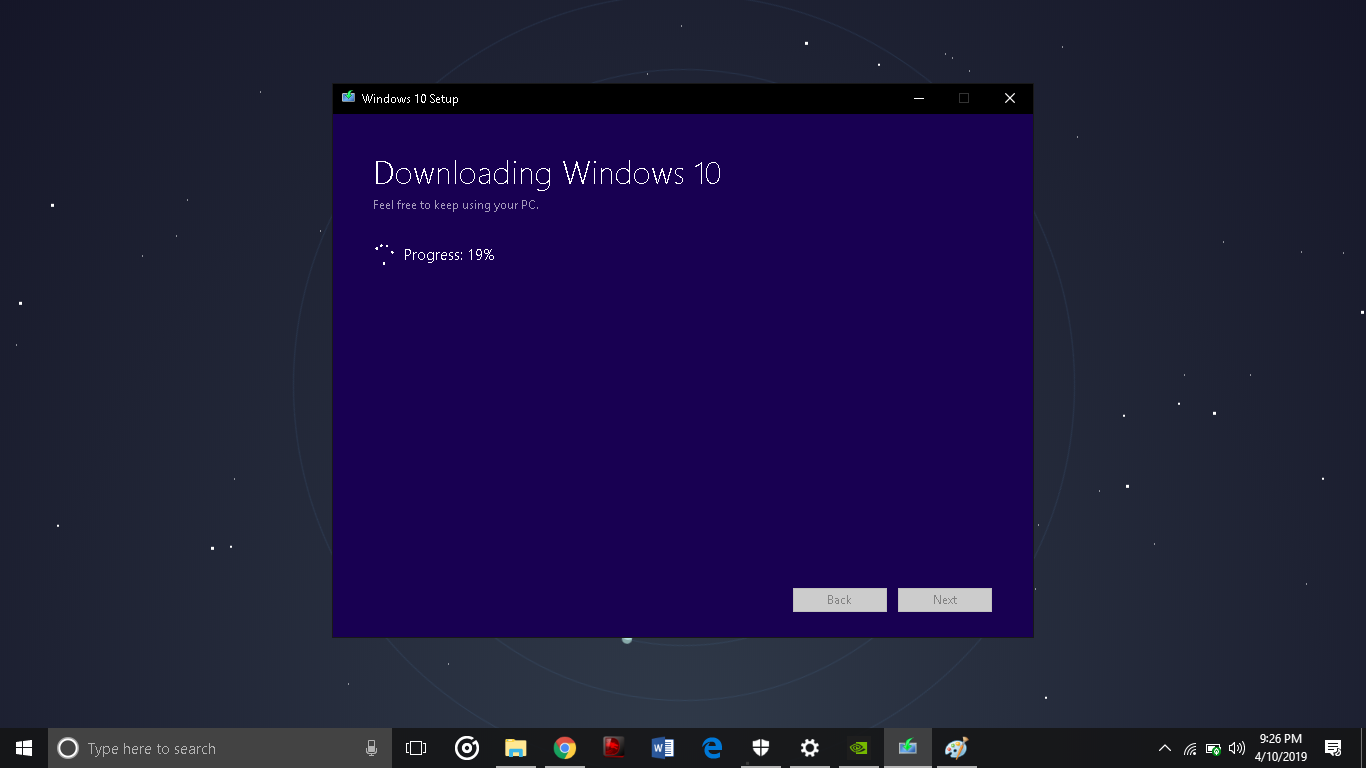Open the white circular swirl taskbar app
1366x768 pixels.
[466, 748]
